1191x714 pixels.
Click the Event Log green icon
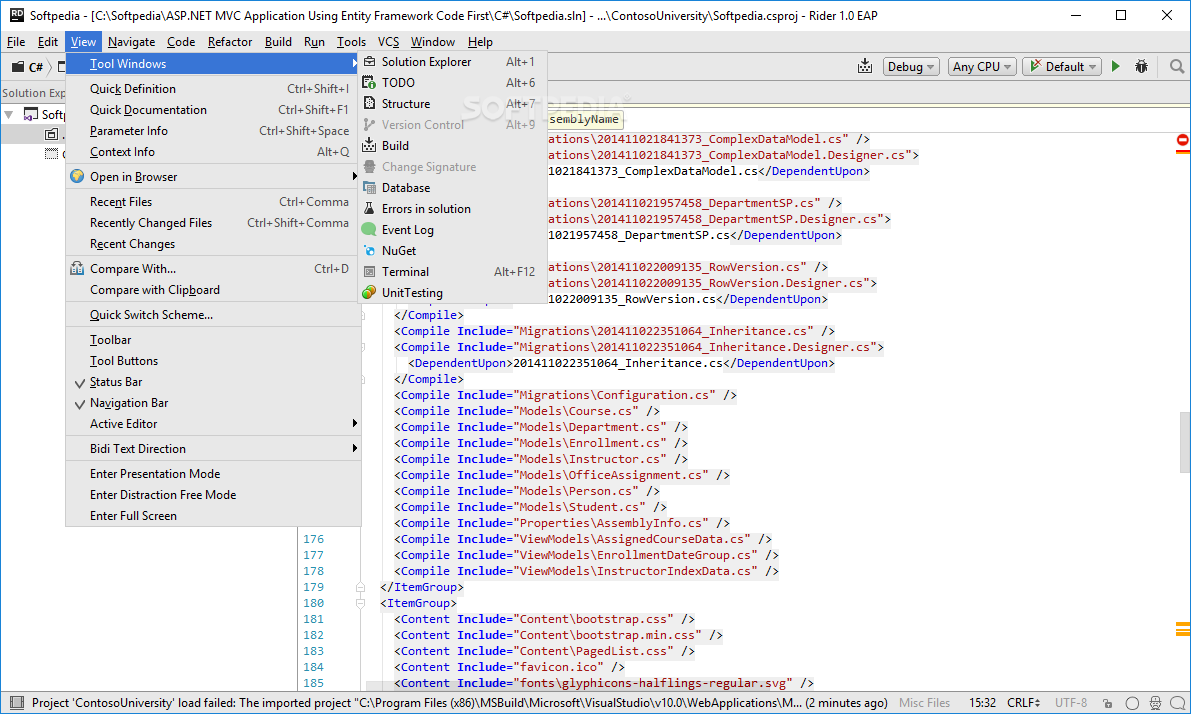click(369, 229)
